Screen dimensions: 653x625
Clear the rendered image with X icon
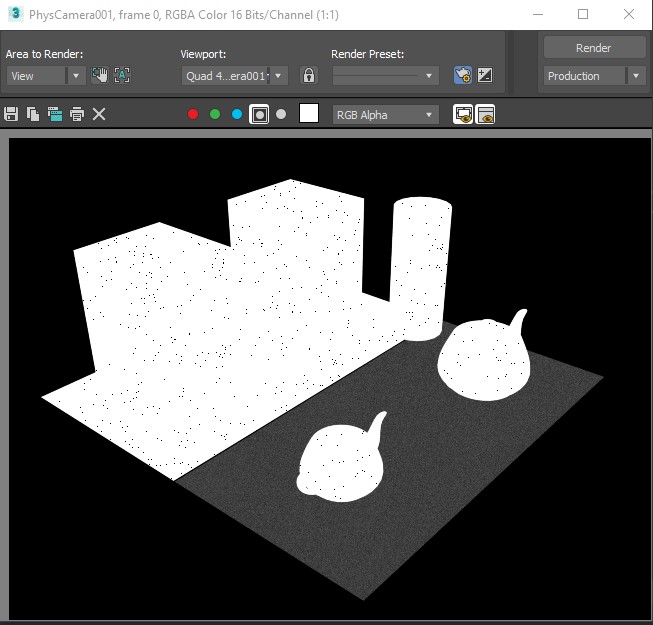99,114
